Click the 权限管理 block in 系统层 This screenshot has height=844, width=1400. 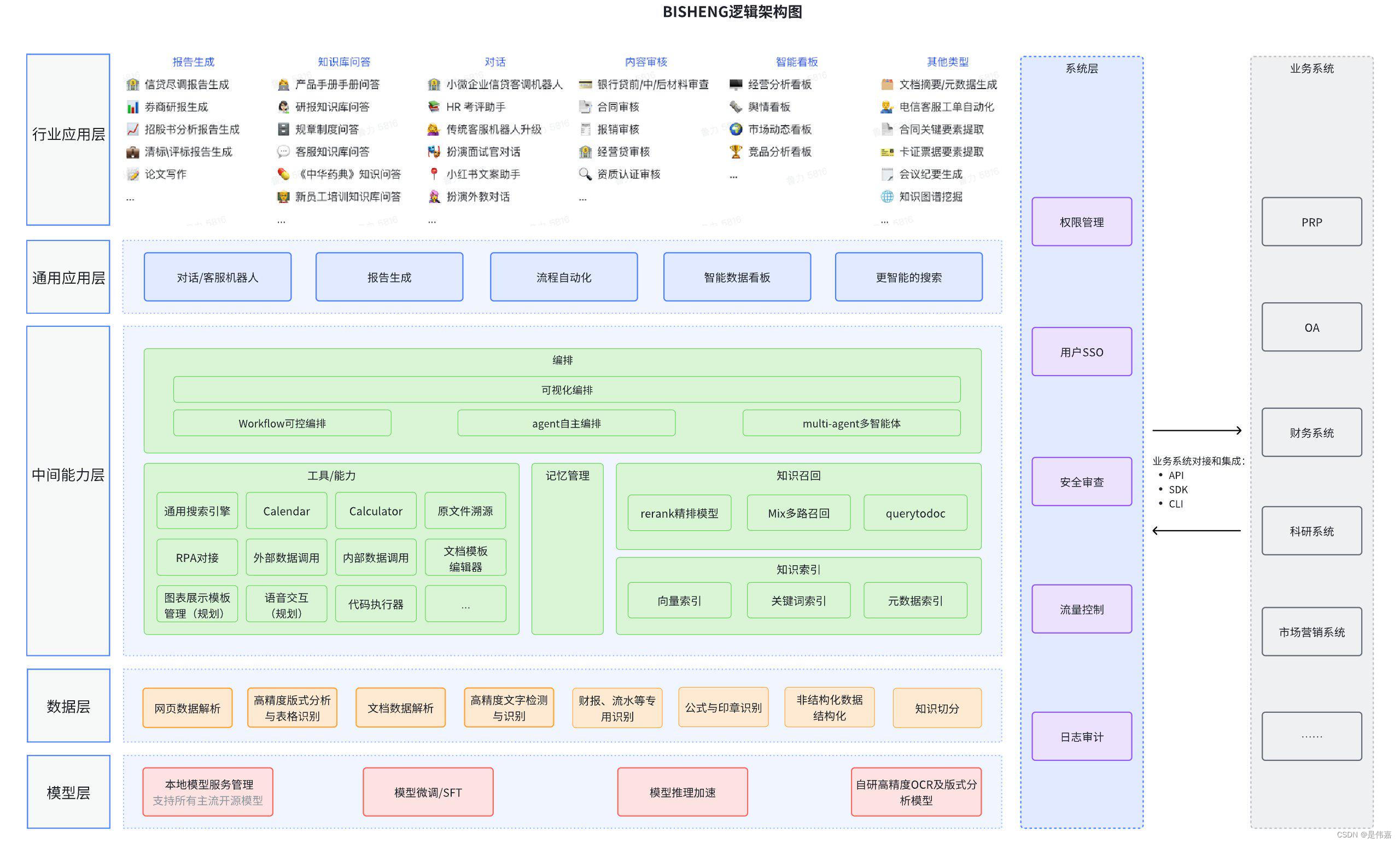1081,221
